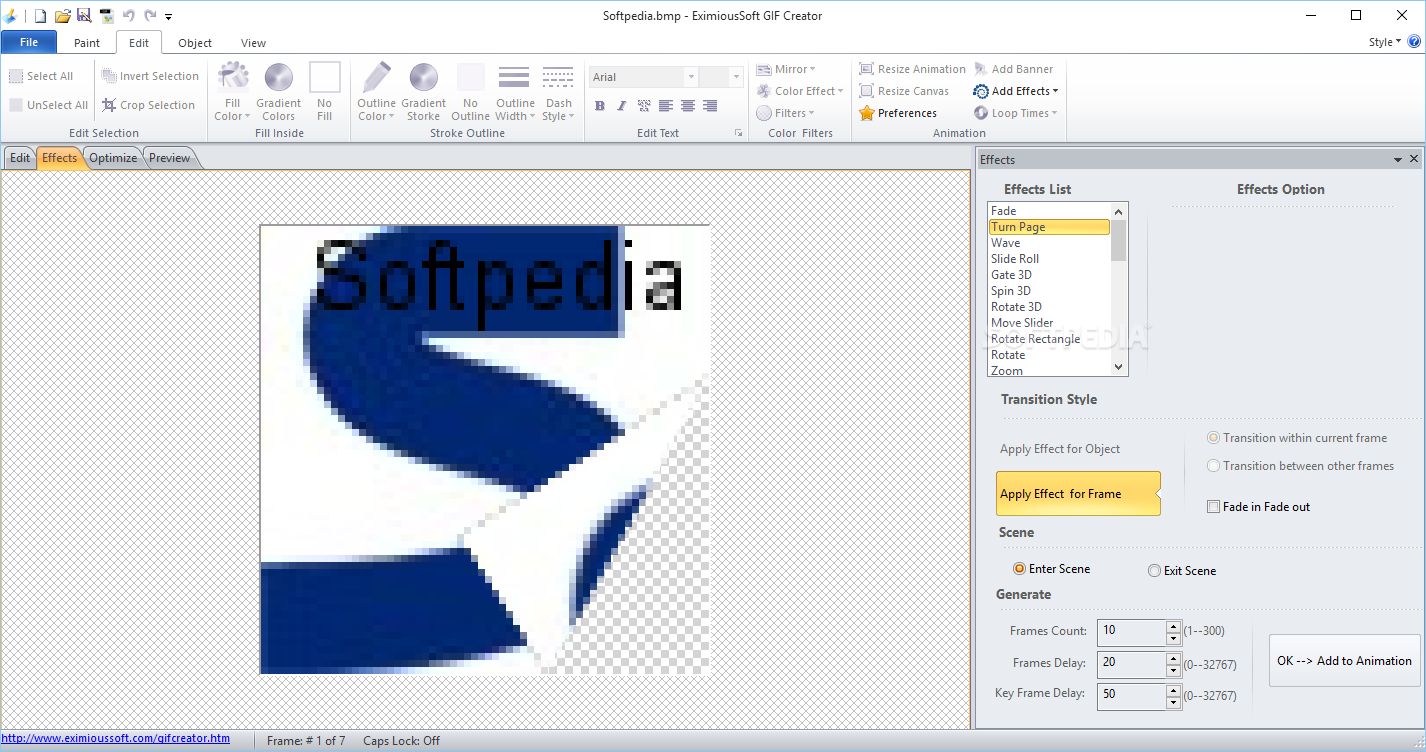Viewport: 1426px width, 752px height.
Task: Click the Resize Animation button
Action: pos(912,69)
